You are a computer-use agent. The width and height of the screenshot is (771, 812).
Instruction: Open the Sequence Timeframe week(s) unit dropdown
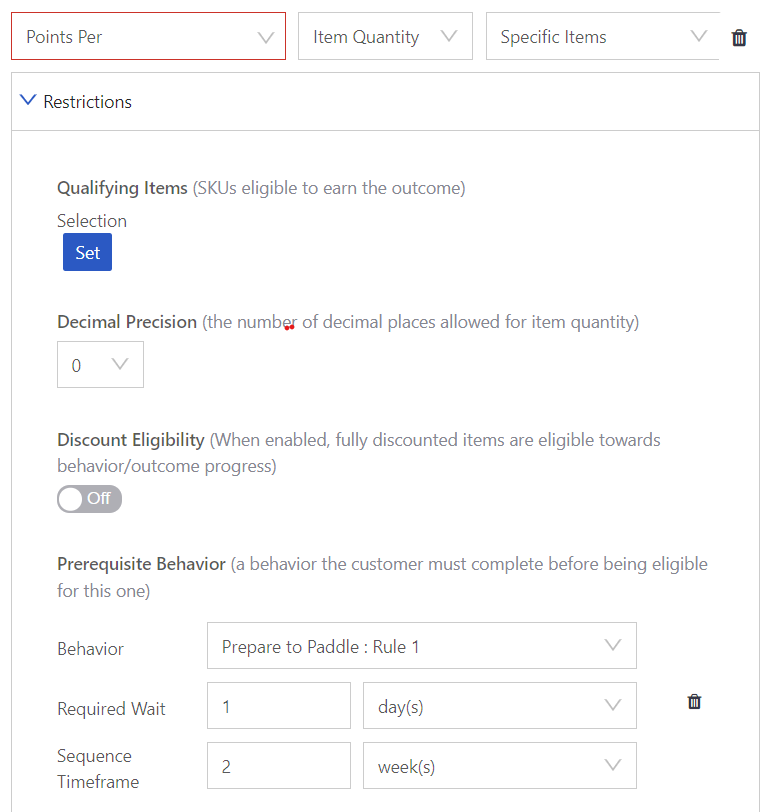point(500,766)
